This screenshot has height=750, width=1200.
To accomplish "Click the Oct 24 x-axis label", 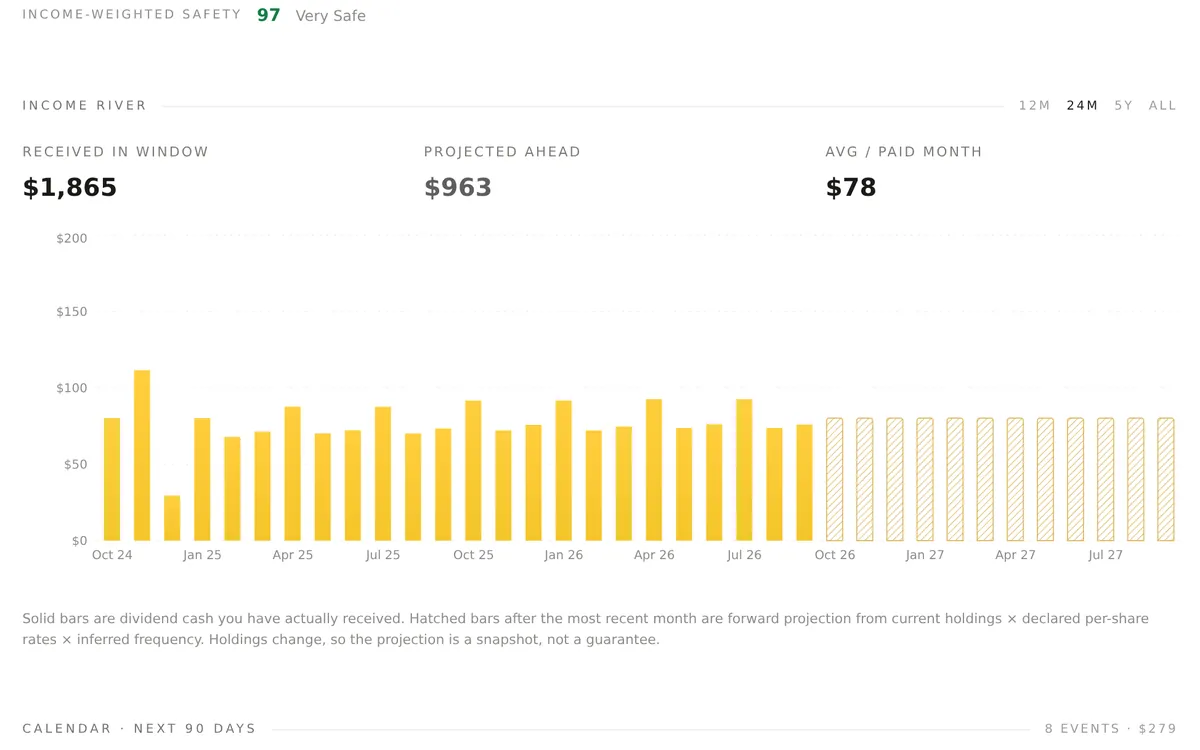I will pyautogui.click(x=112, y=555).
